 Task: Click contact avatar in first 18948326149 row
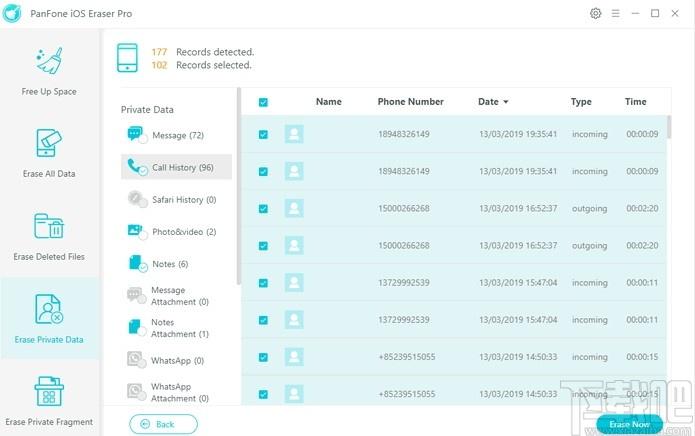click(x=294, y=134)
